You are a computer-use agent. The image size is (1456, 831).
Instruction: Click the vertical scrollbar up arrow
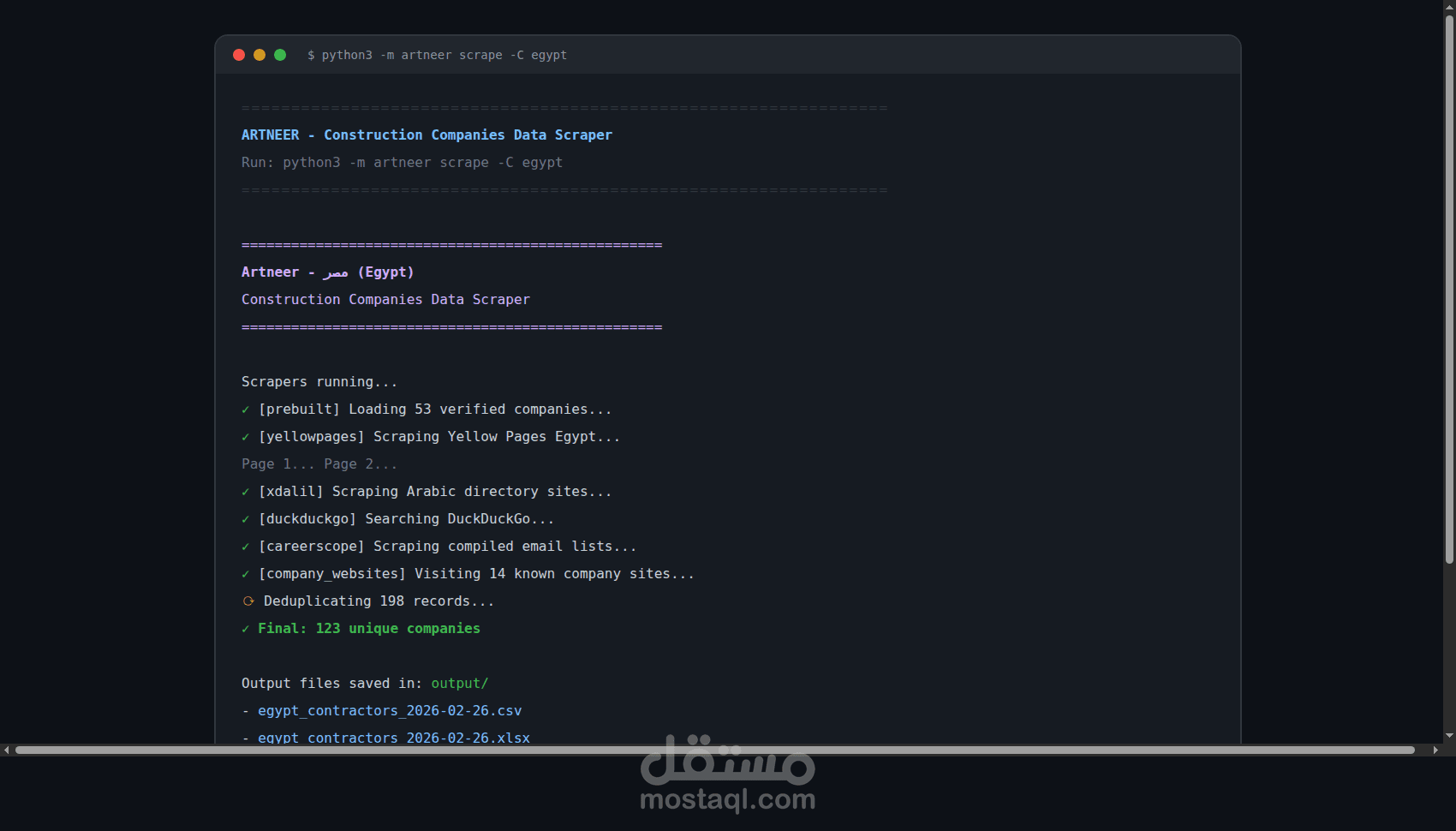1449,7
